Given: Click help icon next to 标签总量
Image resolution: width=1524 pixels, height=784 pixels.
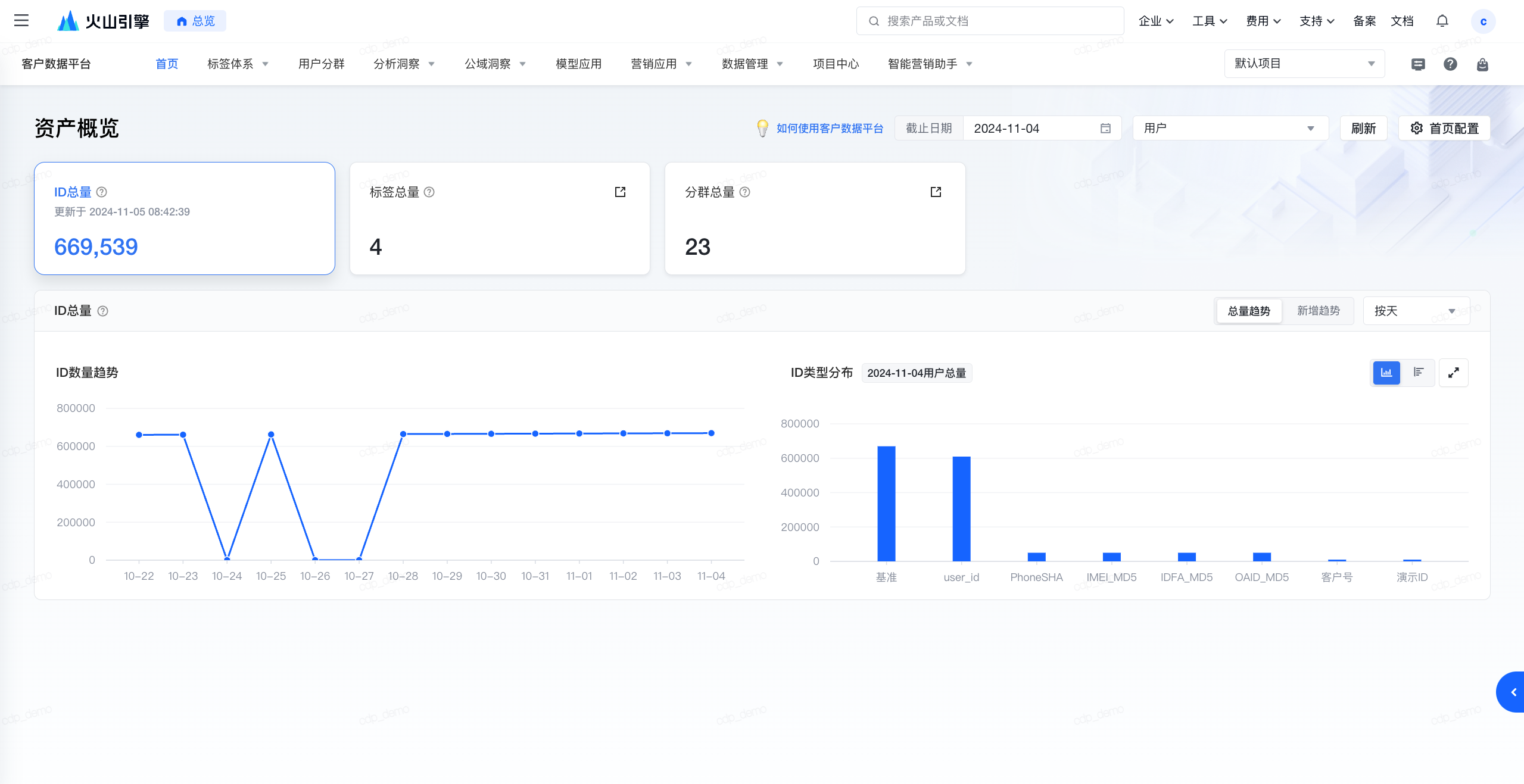Looking at the screenshot, I should [x=429, y=192].
